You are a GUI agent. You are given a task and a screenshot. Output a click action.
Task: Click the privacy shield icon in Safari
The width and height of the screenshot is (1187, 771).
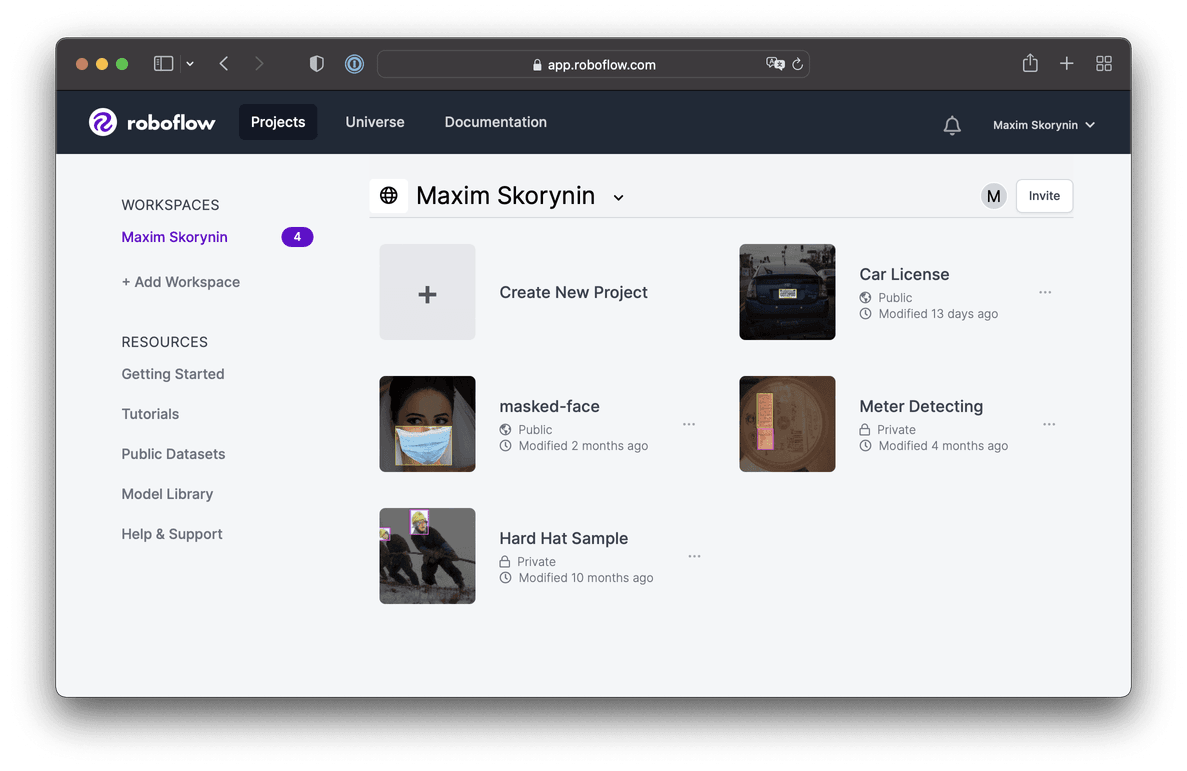(316, 63)
